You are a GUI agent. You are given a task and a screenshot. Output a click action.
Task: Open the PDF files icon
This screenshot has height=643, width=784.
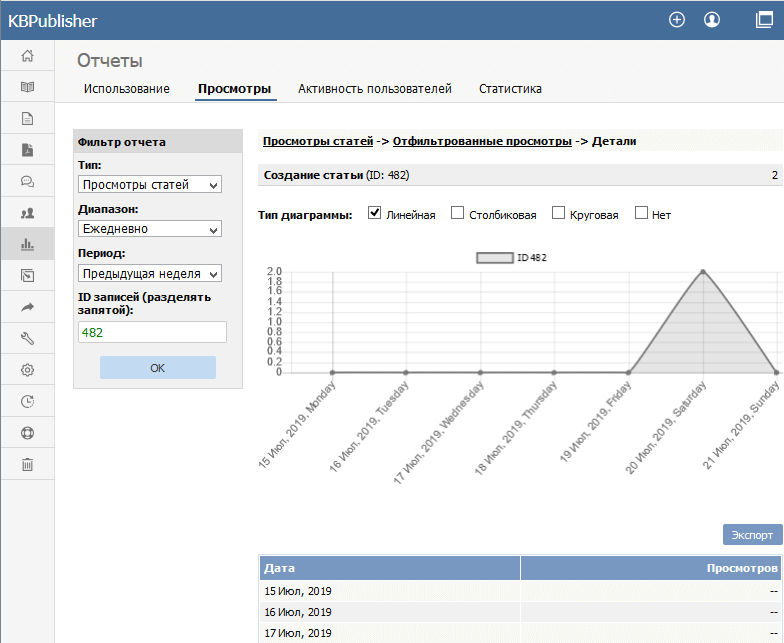point(28,150)
